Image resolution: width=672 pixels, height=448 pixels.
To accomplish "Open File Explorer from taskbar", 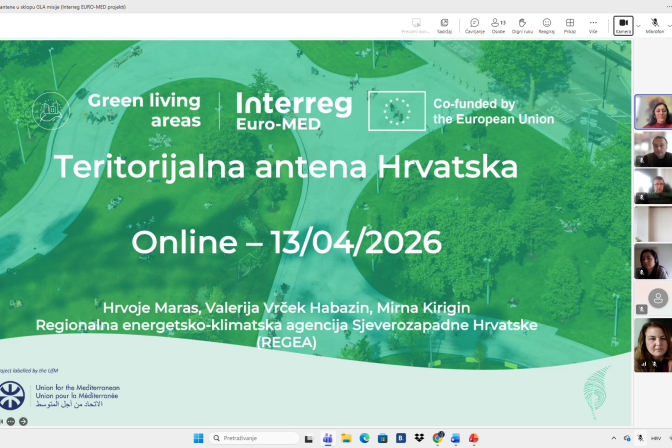I will pyautogui.click(x=346, y=438).
